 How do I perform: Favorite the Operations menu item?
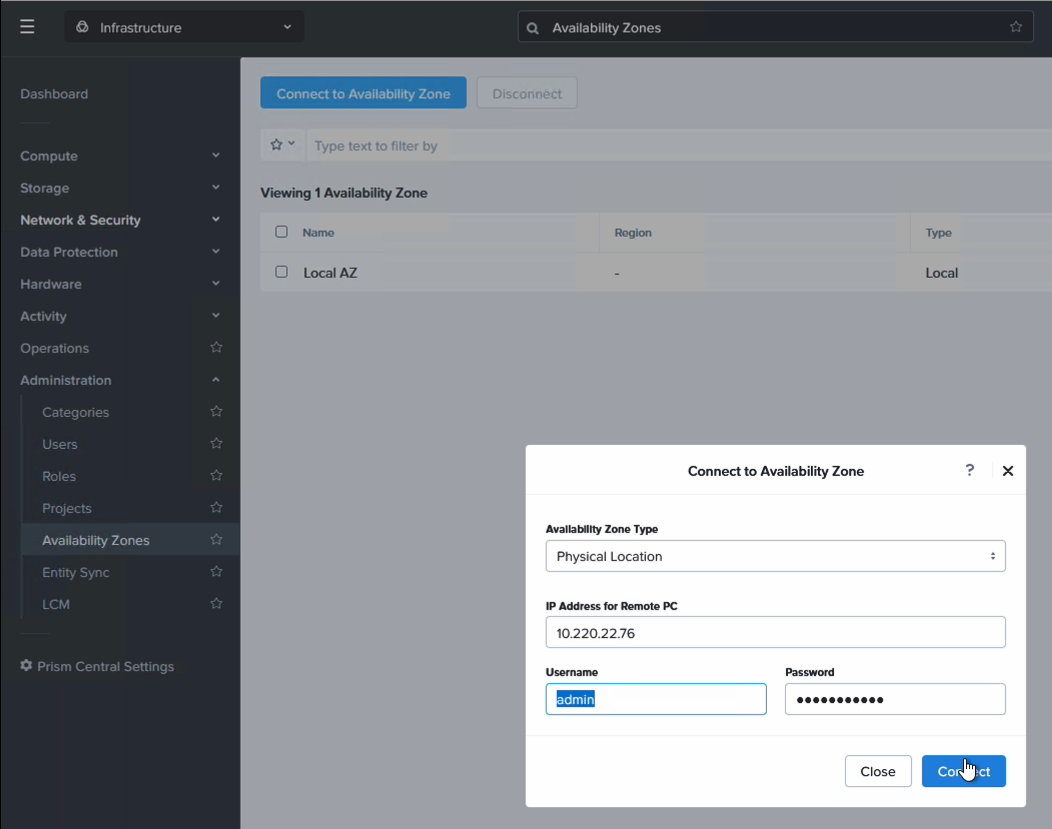click(x=216, y=347)
